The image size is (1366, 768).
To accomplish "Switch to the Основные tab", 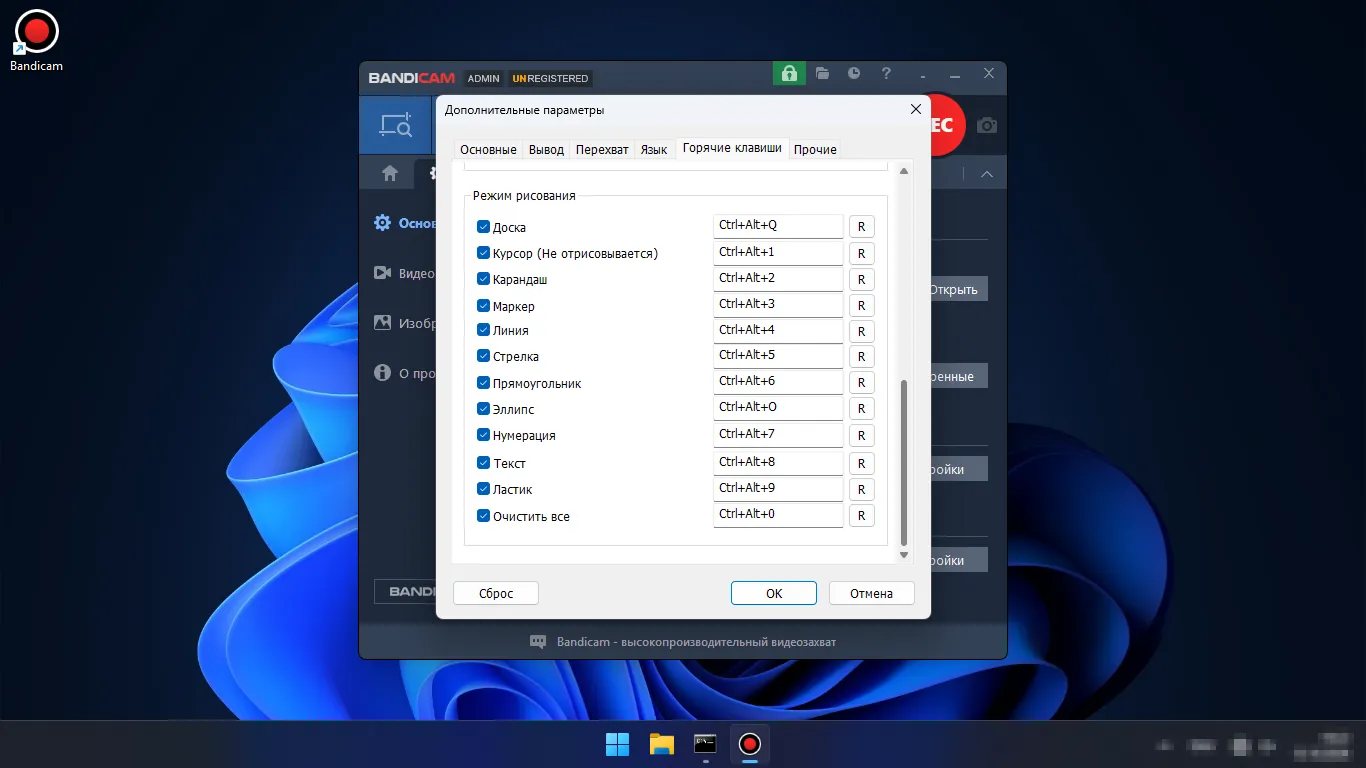I will coord(488,149).
